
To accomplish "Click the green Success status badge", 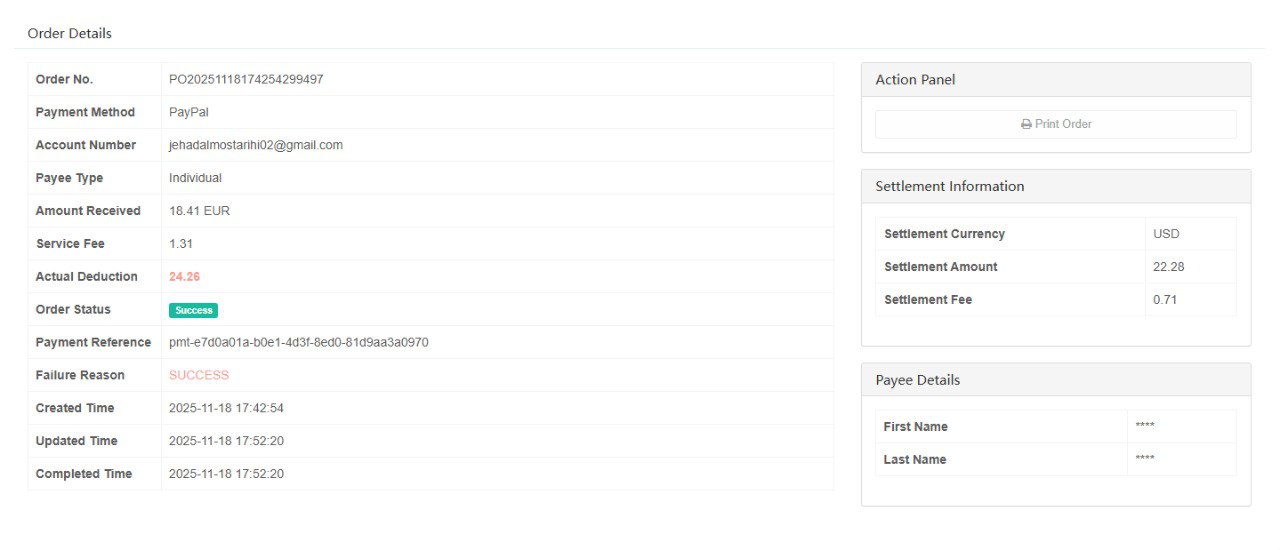I will 193,310.
